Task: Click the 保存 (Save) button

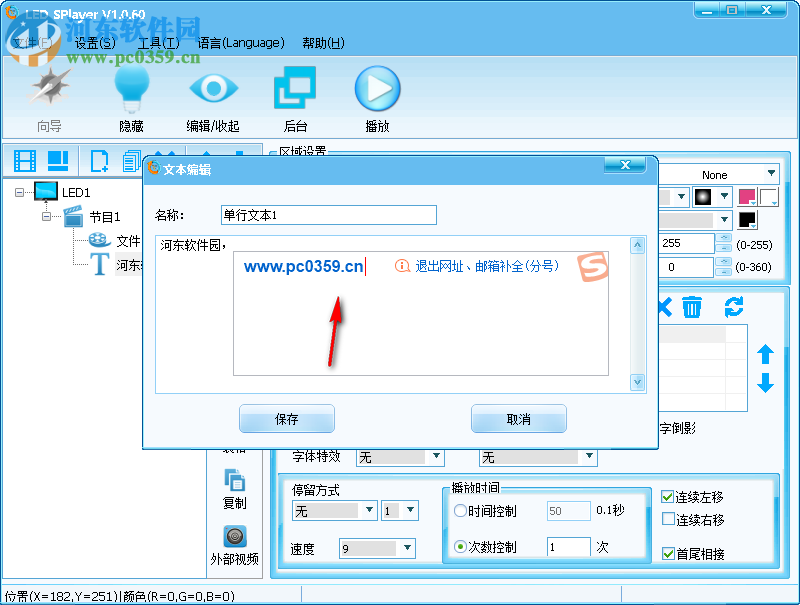Action: (285, 418)
